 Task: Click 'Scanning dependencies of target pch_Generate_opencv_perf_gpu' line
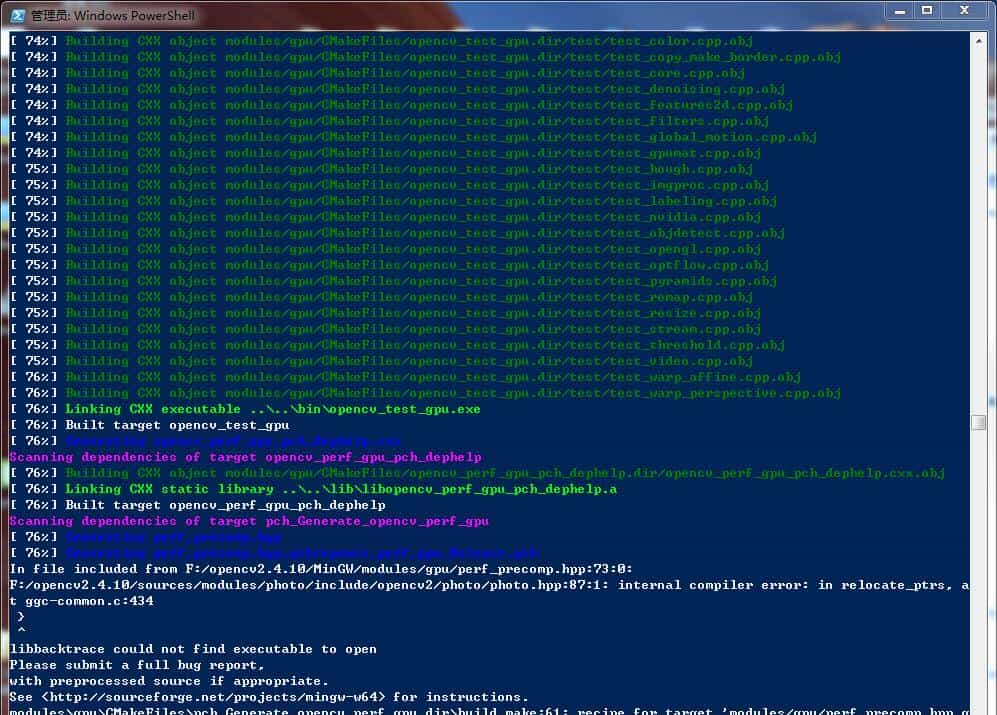pyautogui.click(x=249, y=521)
